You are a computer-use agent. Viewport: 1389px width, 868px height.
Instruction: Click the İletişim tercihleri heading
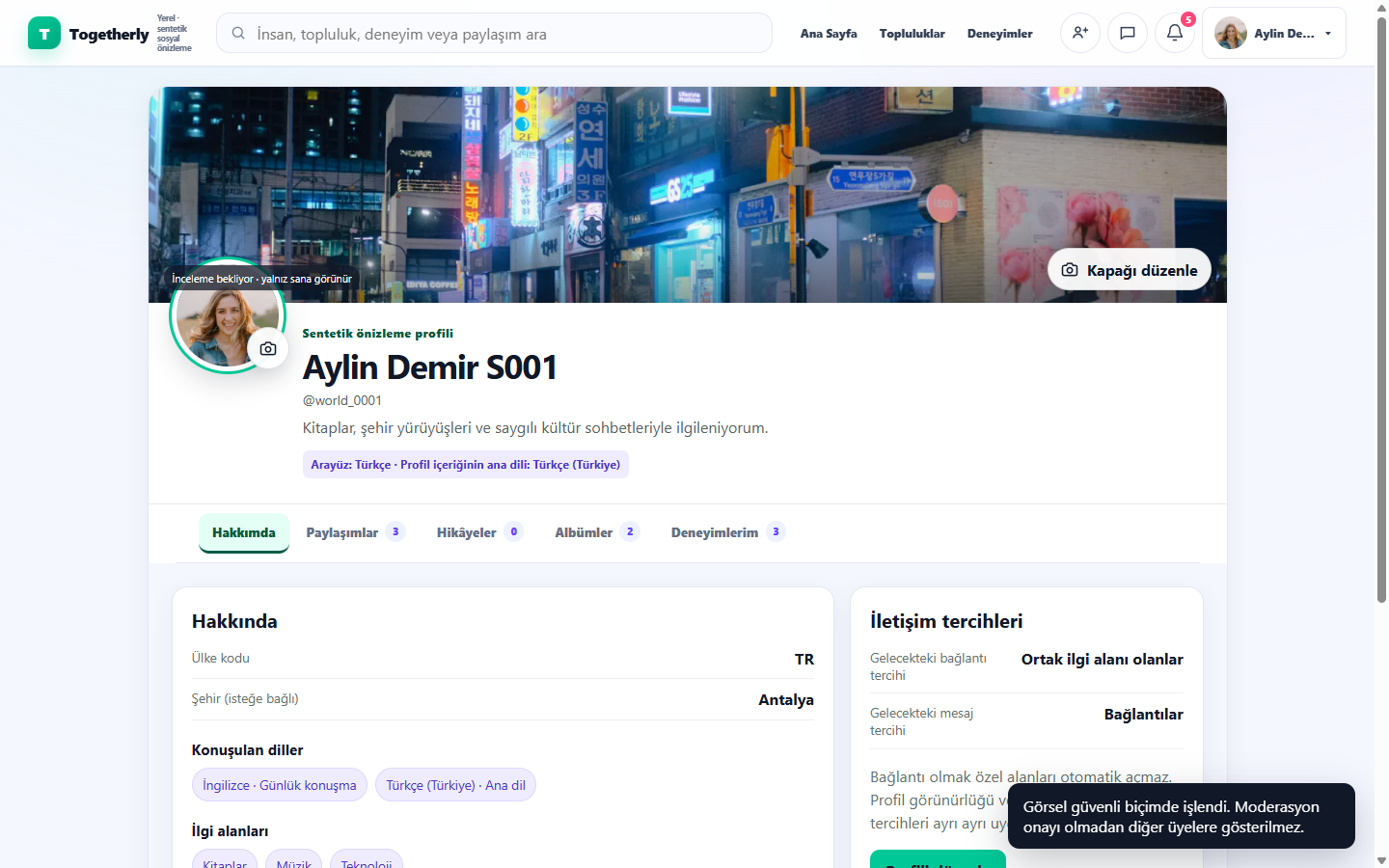pos(946,621)
